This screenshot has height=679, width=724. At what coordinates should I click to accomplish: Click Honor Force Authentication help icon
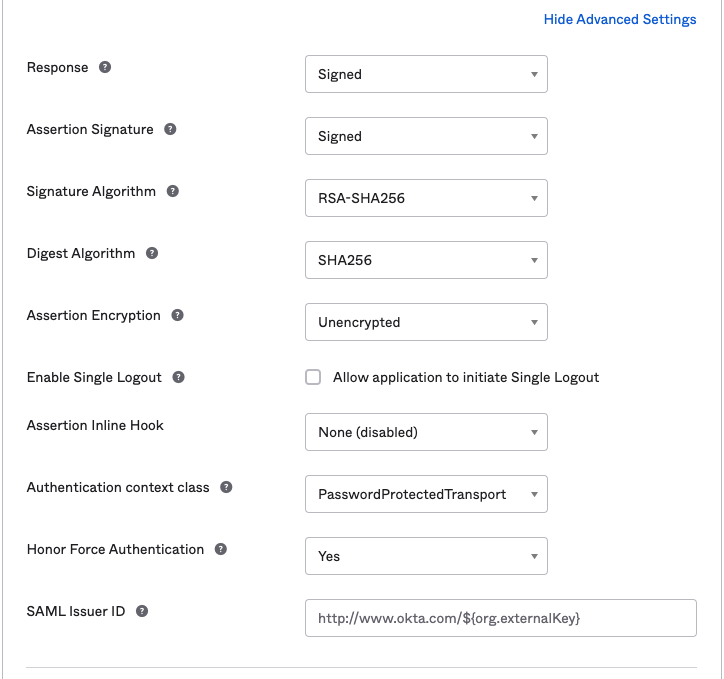click(x=220, y=550)
